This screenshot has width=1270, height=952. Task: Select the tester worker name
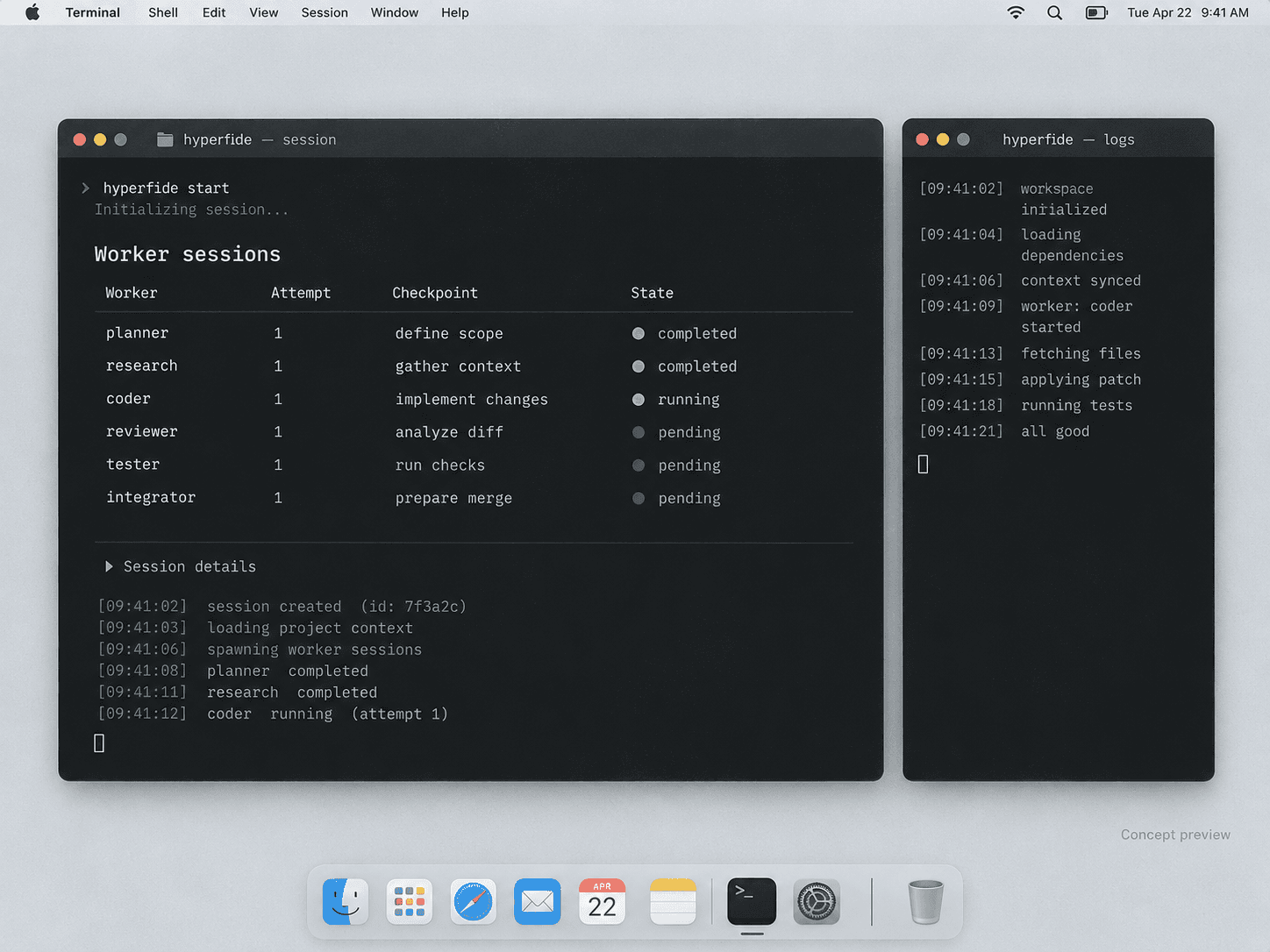point(133,465)
